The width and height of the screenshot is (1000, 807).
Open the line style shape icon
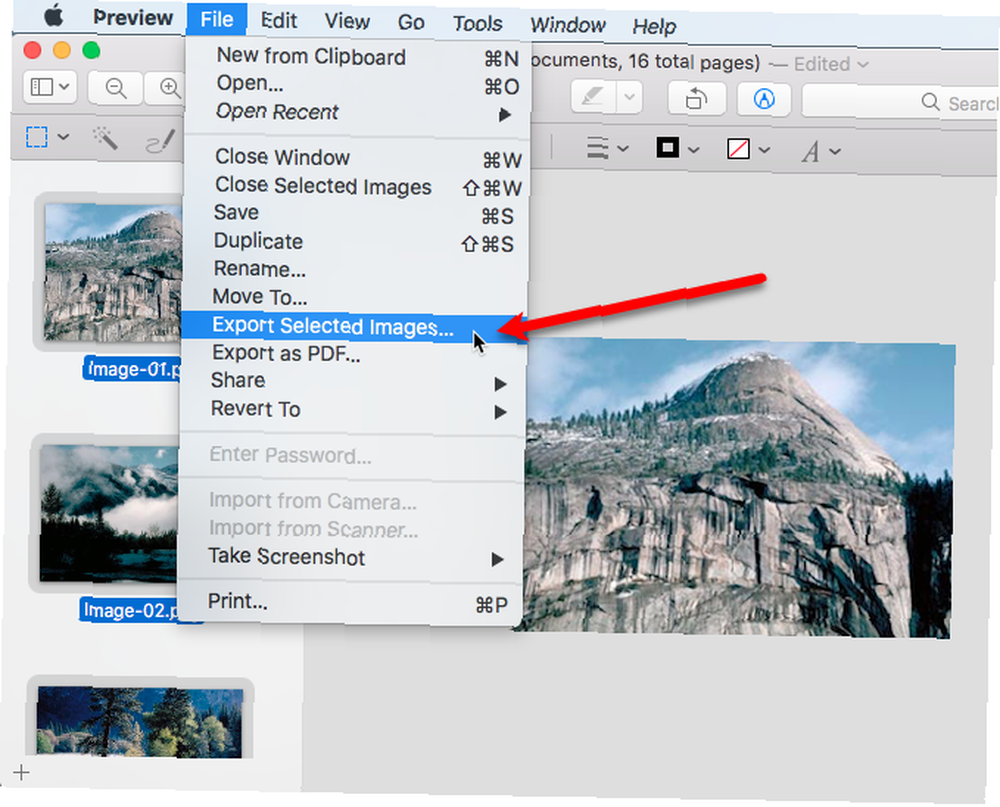coord(597,148)
